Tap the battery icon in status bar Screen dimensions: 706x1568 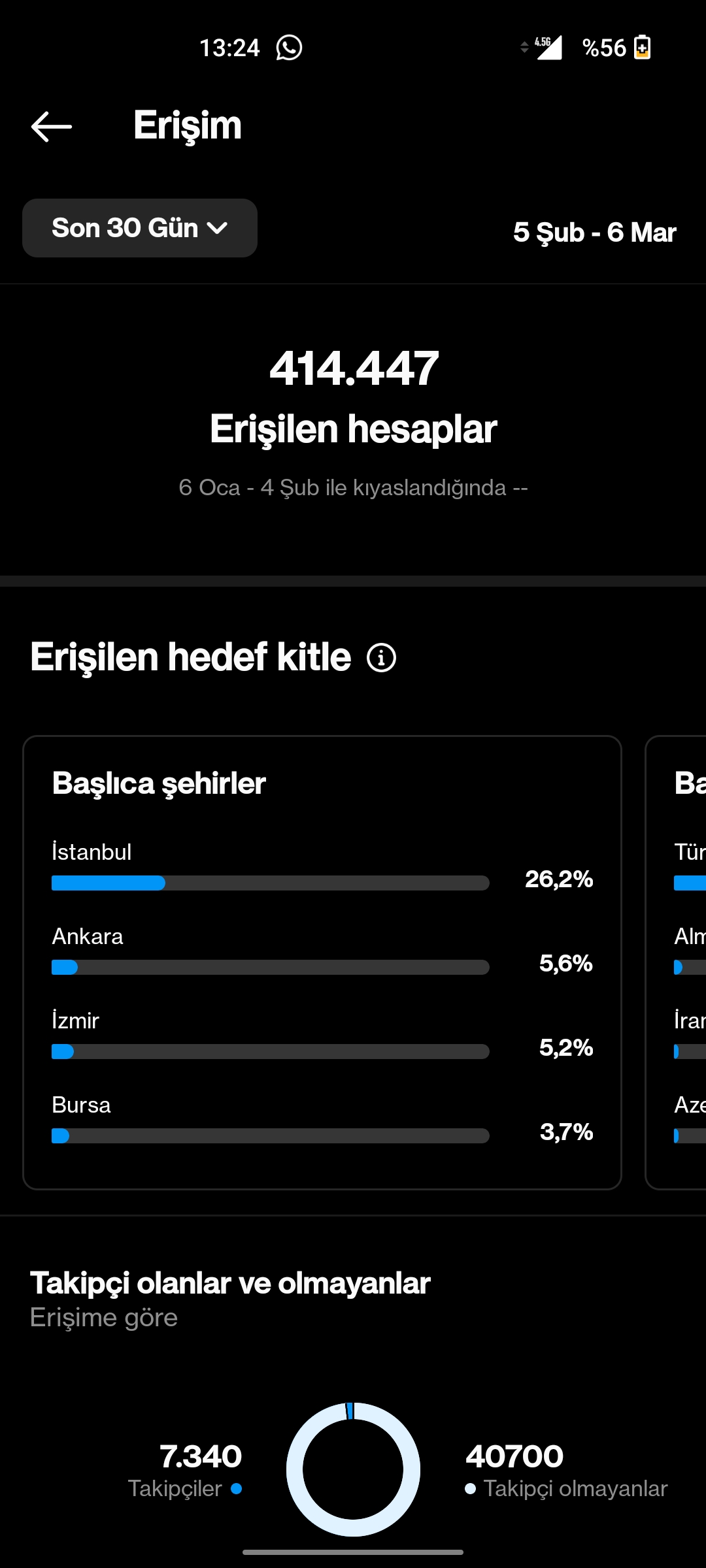642,48
